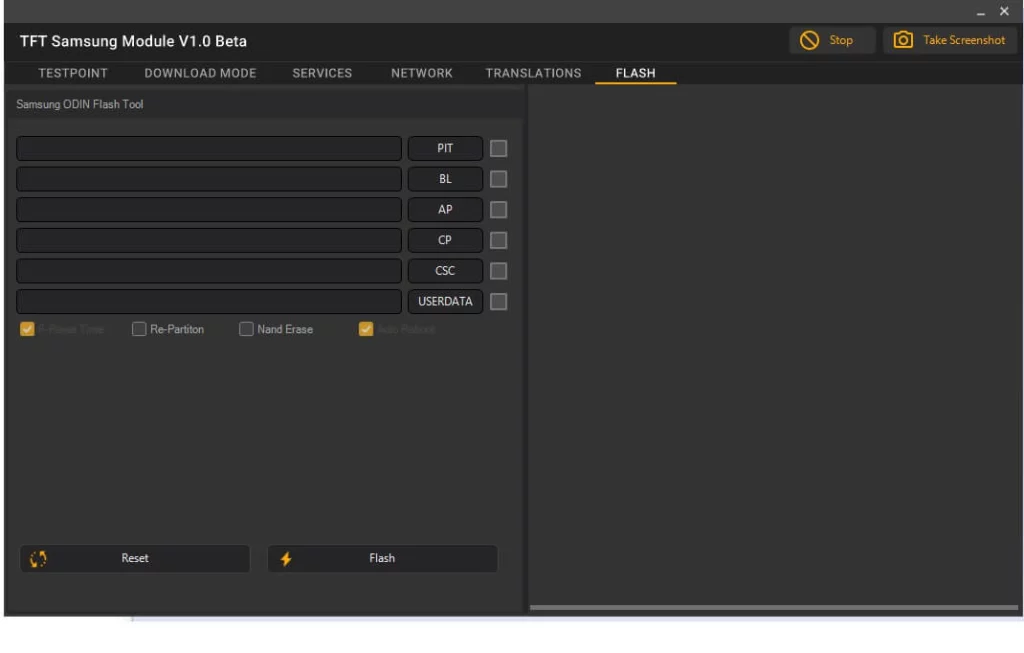Go to the NETWORK tab
Image resolution: width=1024 pixels, height=653 pixels.
tap(422, 73)
